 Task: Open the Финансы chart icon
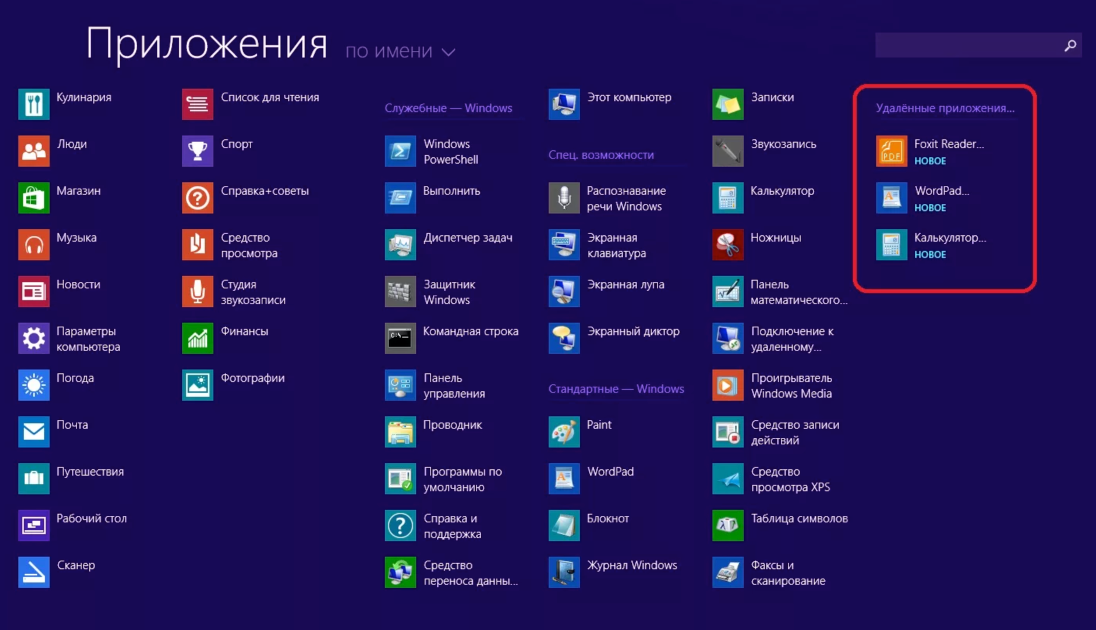click(x=198, y=338)
